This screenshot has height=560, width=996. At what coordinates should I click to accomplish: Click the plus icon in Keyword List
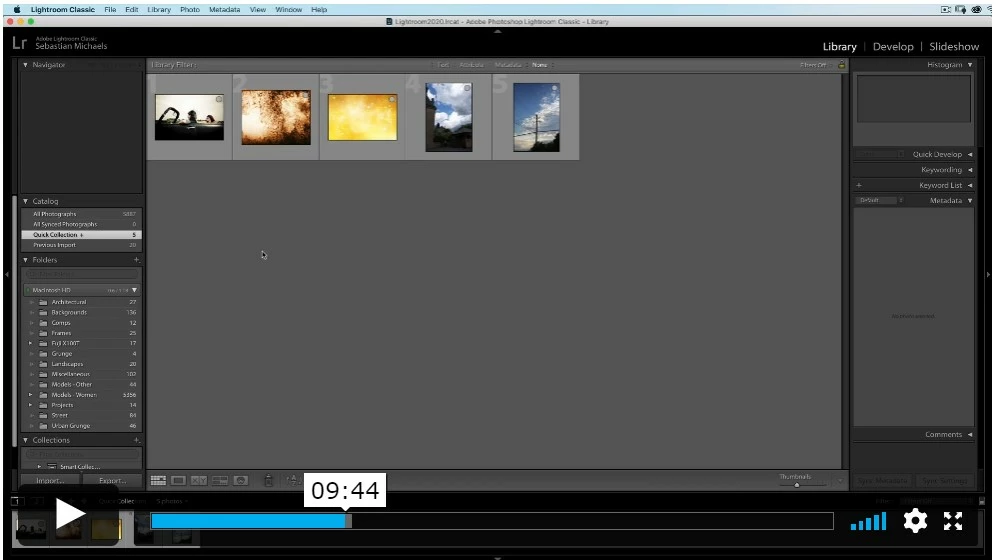pyautogui.click(x=859, y=185)
